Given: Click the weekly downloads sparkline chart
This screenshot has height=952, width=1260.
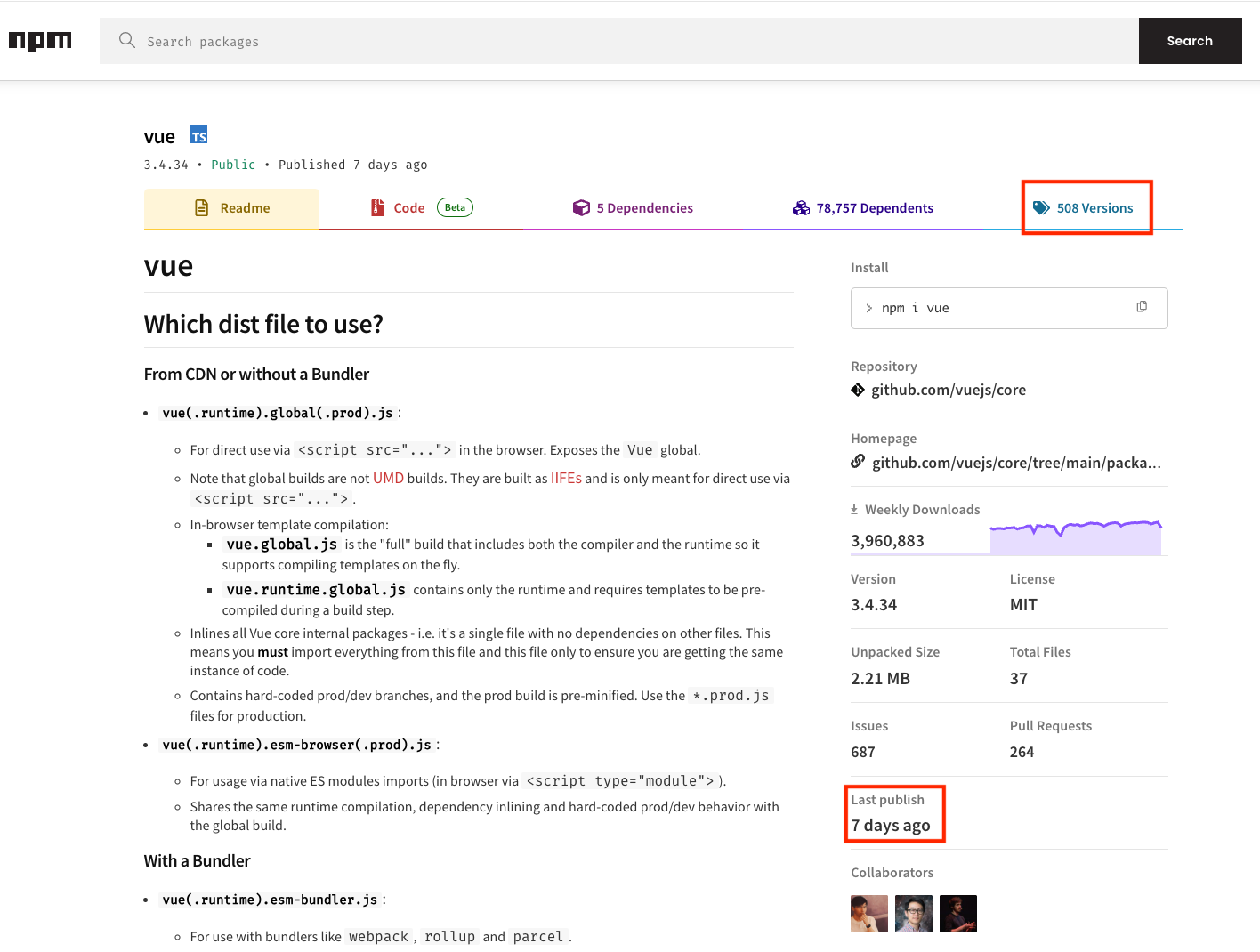Looking at the screenshot, I should [x=1075, y=538].
